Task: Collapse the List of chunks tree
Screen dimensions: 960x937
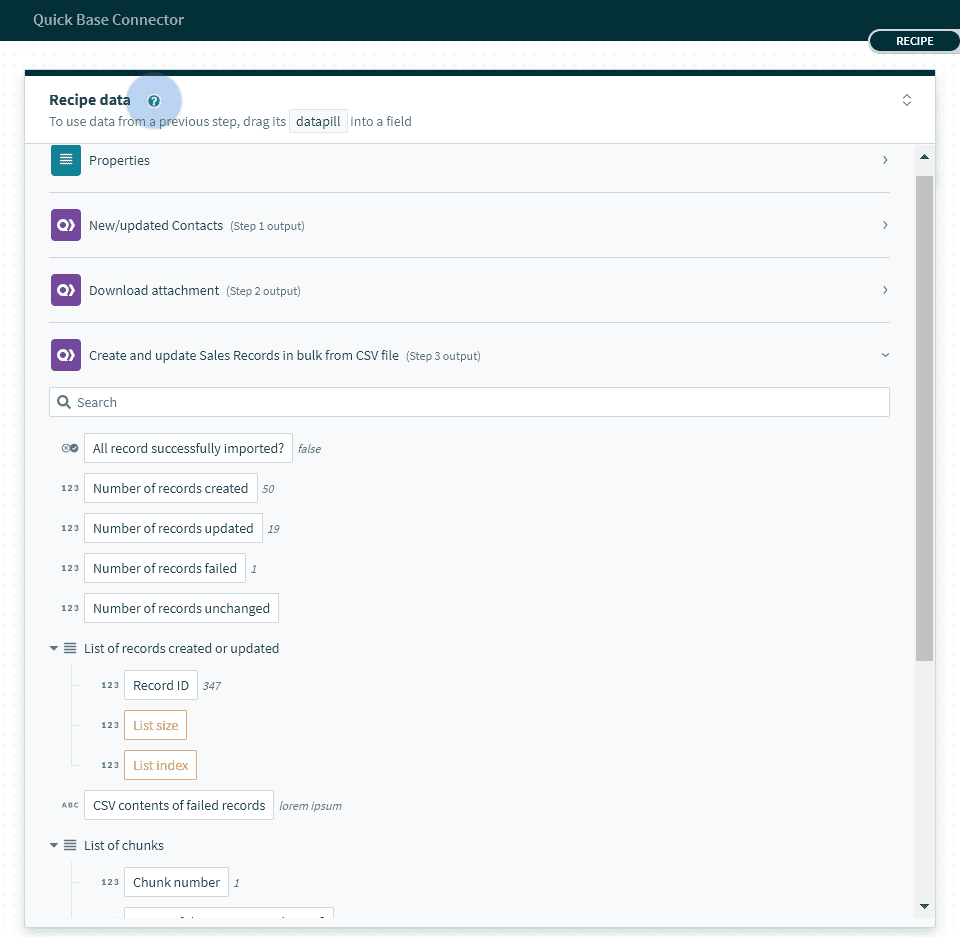Action: click(54, 845)
